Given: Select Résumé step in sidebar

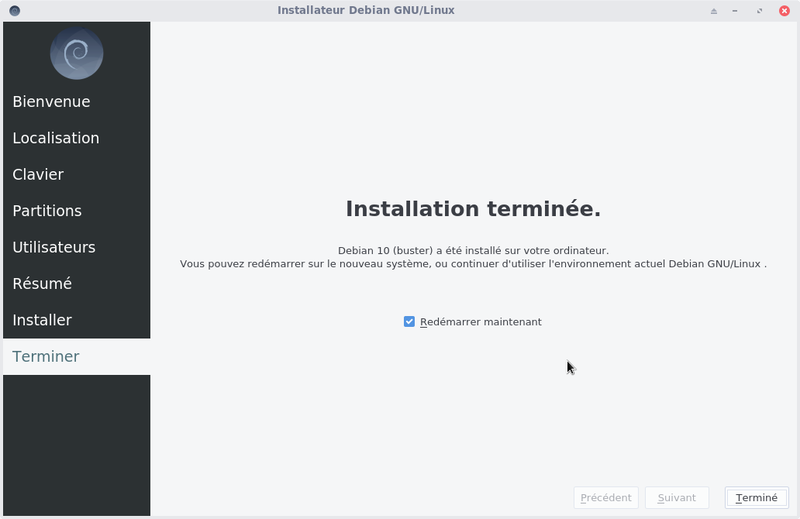Looking at the screenshot, I should click(77, 283).
